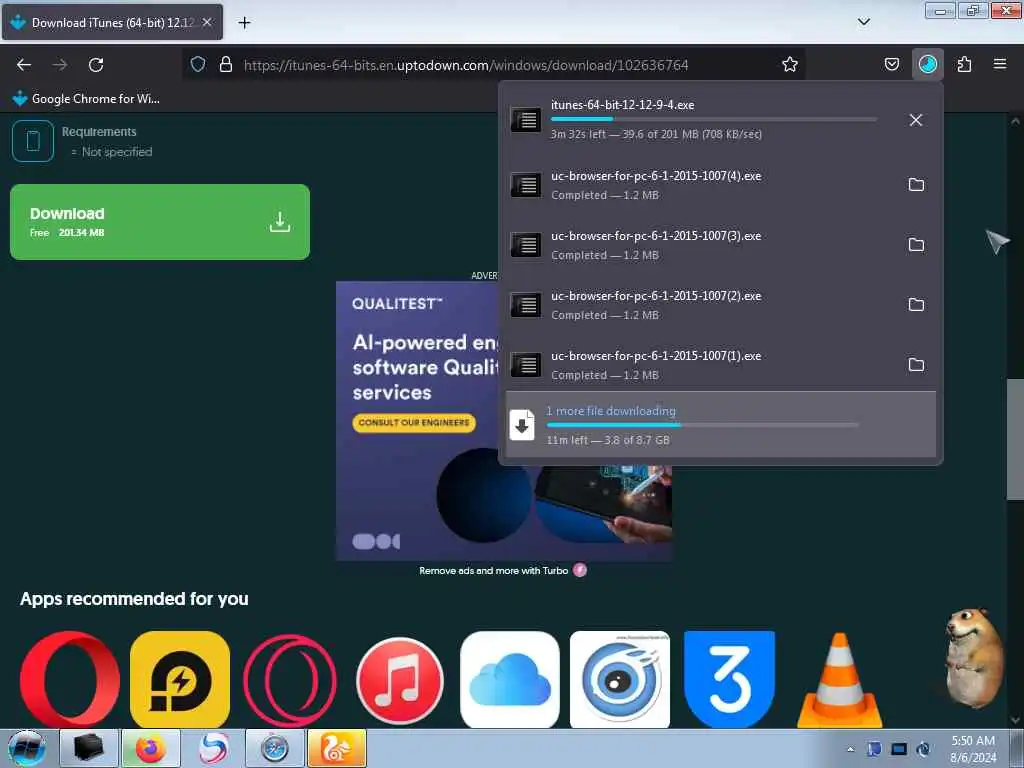Show uc-browser-for-pc-6-1-2015-1007(1).exe in folder
1024x768 pixels.
(916, 365)
